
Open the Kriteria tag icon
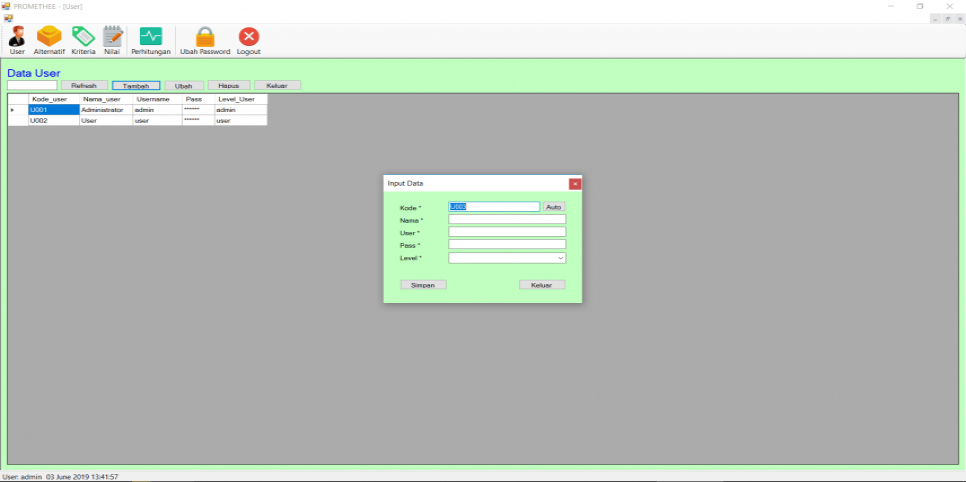83,38
